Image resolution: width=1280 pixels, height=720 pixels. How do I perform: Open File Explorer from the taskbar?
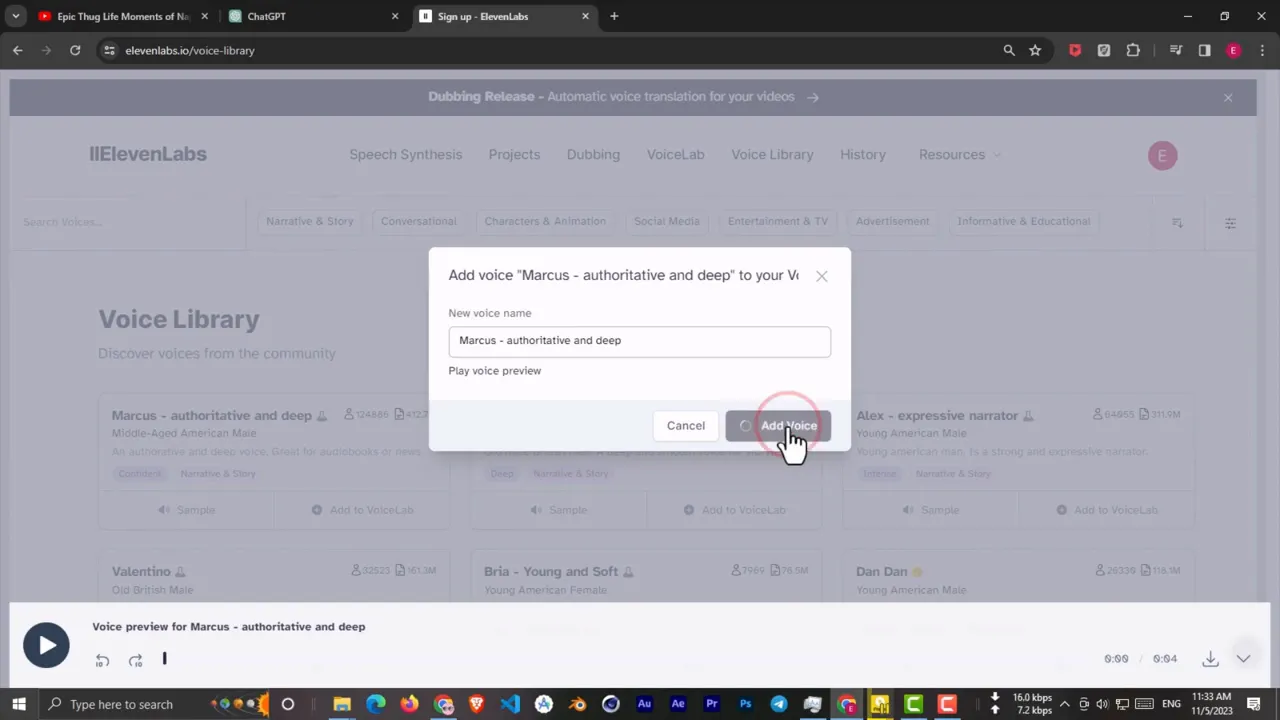point(342,705)
